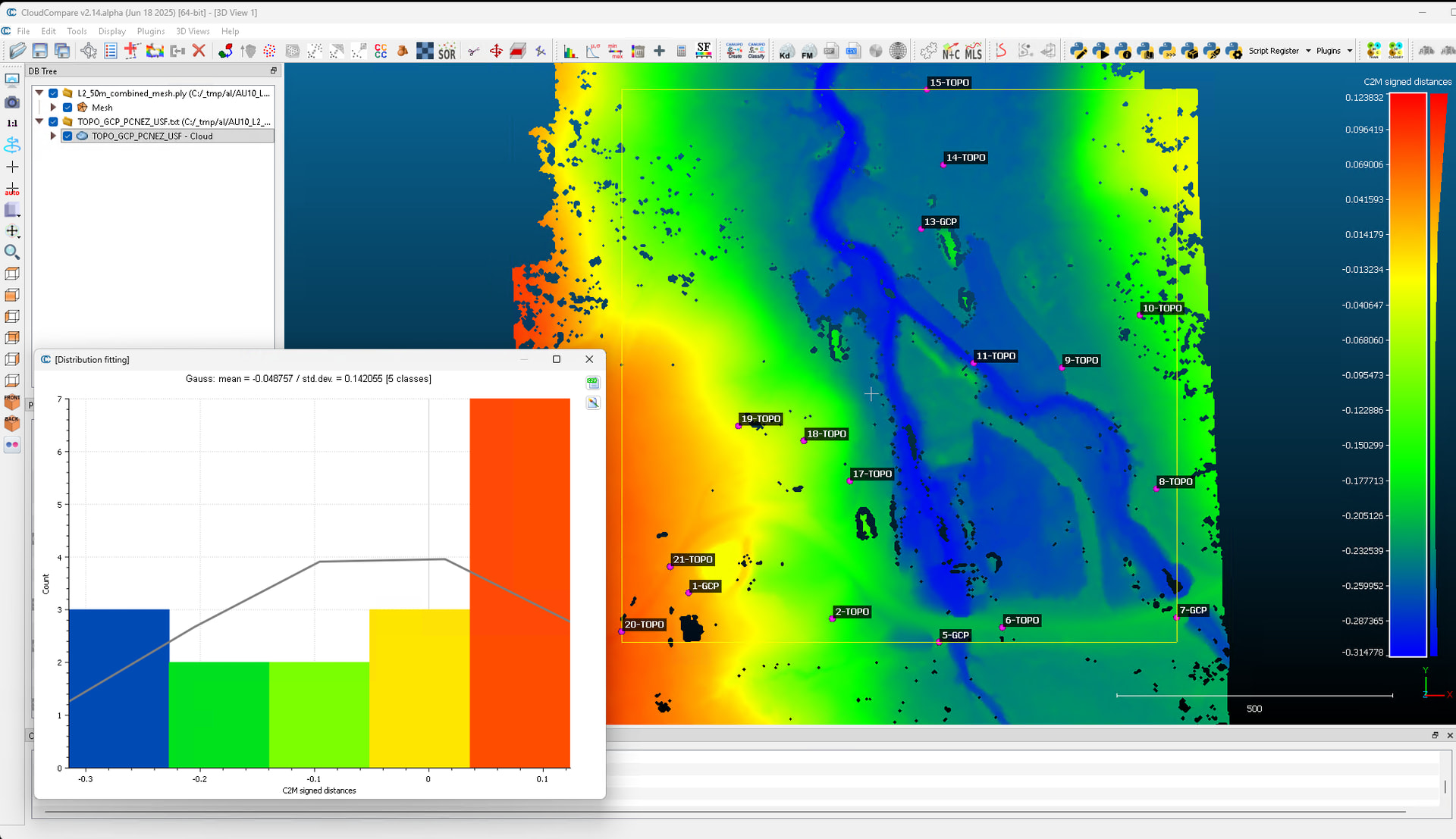1456x839 pixels.
Task: Toggle TOPO_GCP_PCNEZ_USF.txt folder checkbox
Action: 53,122
